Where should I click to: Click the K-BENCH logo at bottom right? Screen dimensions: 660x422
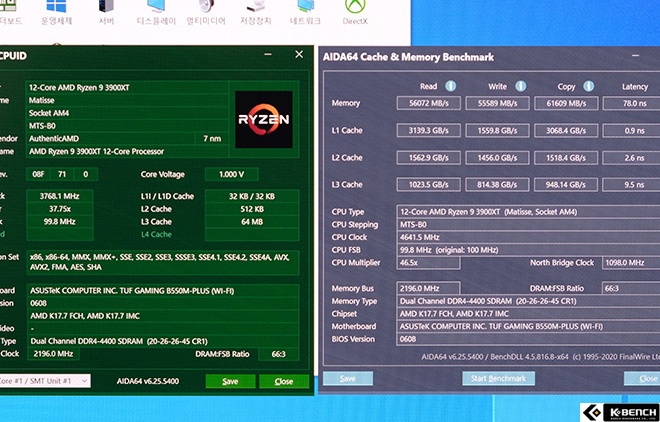pyautogui.click(x=620, y=412)
